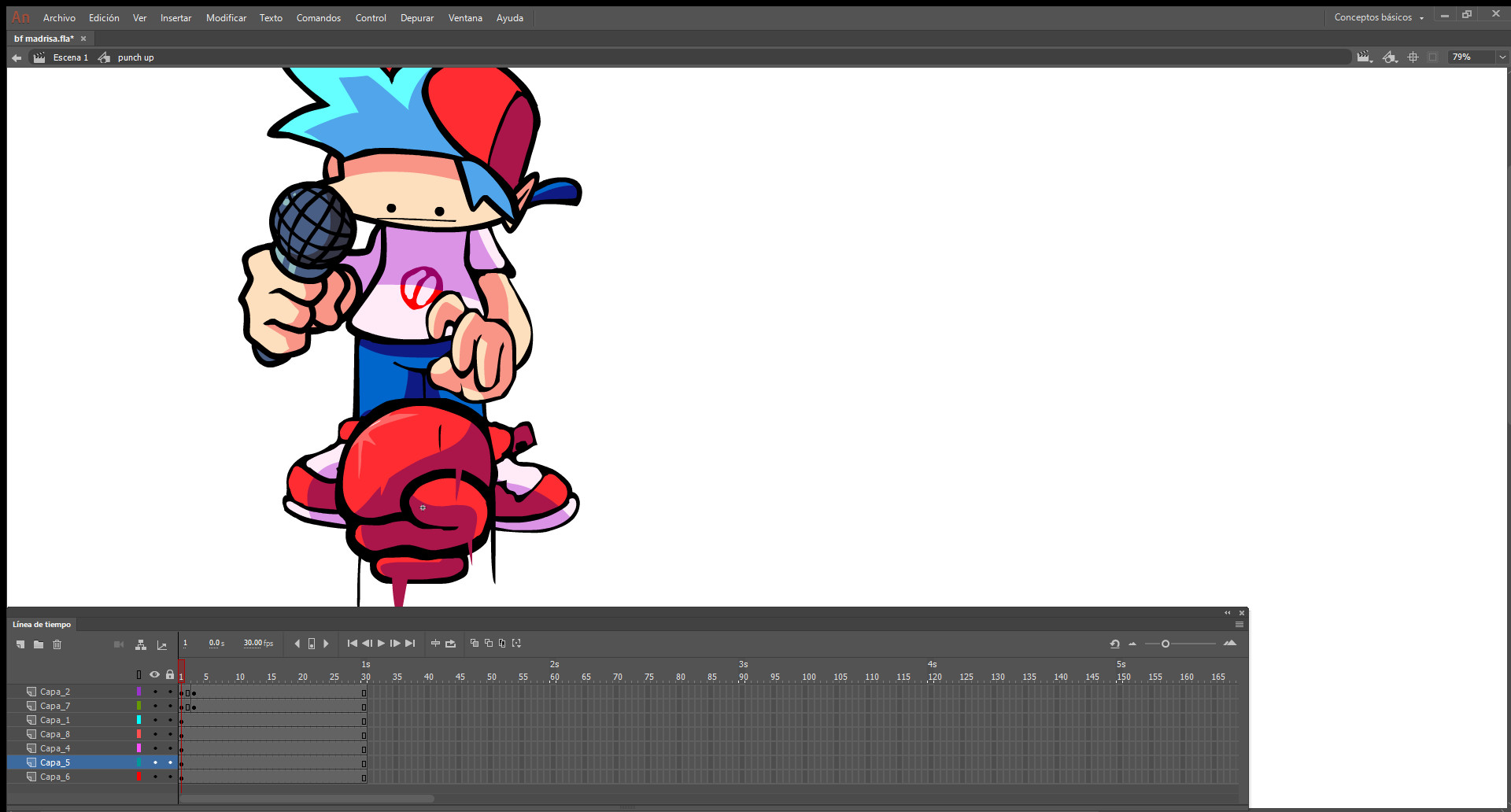Viewport: 1511px width, 812px height.
Task: Click back arrow to exit symbol editing
Action: coord(17,57)
